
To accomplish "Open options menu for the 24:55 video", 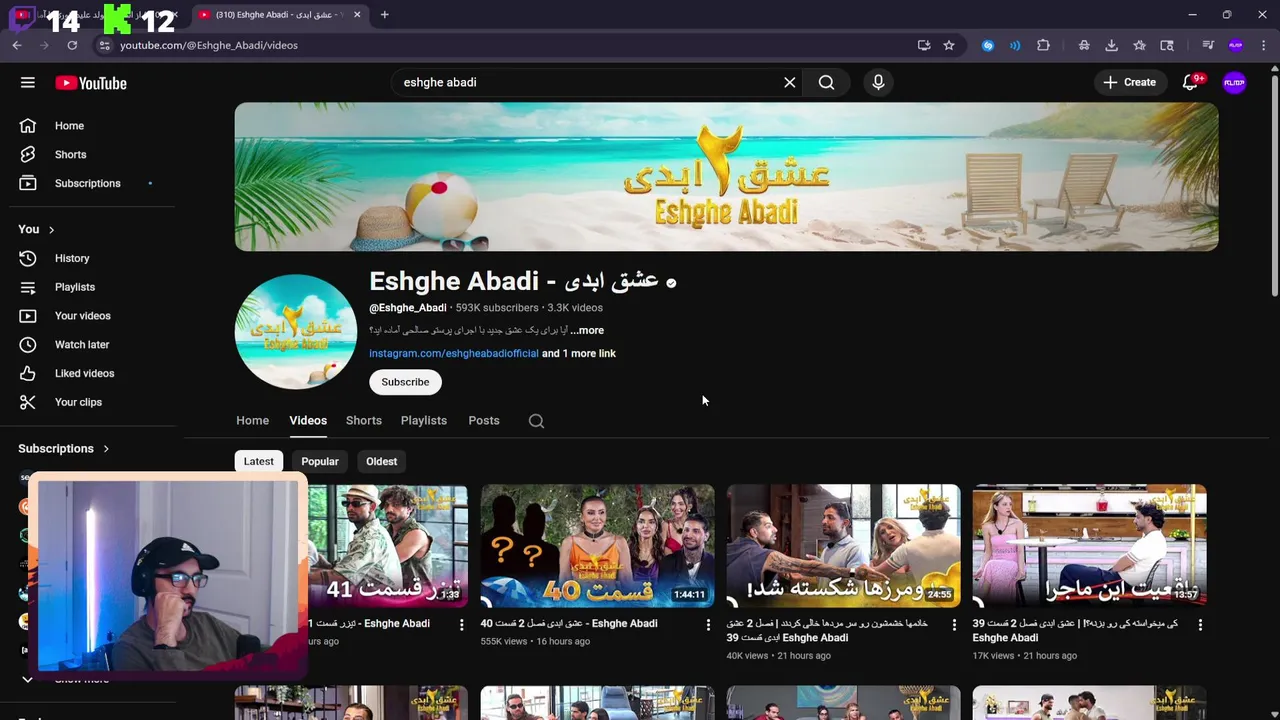I will (954, 625).
